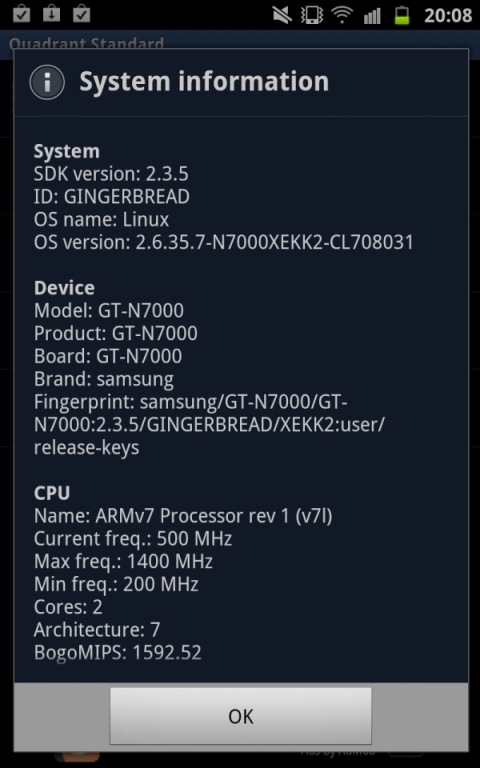480x768 pixels.
Task: Tap the BogoMIPS: 1592.52 line
Action: click(118, 652)
